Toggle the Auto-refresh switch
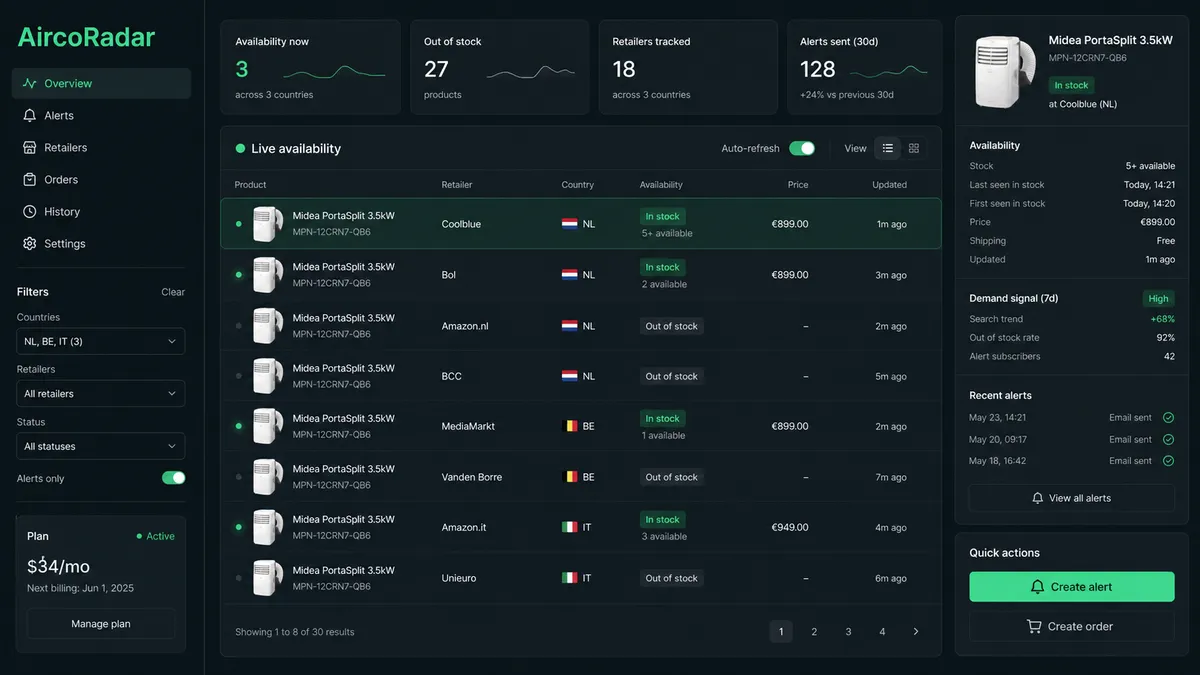This screenshot has height=675, width=1200. coord(802,148)
